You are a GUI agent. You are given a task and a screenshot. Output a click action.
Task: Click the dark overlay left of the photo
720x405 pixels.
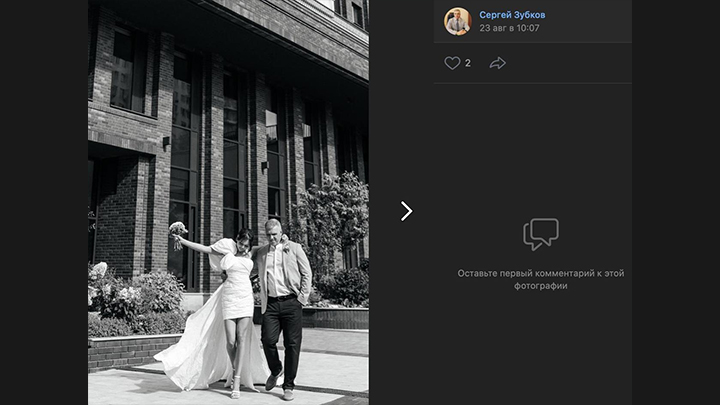pyautogui.click(x=43, y=200)
